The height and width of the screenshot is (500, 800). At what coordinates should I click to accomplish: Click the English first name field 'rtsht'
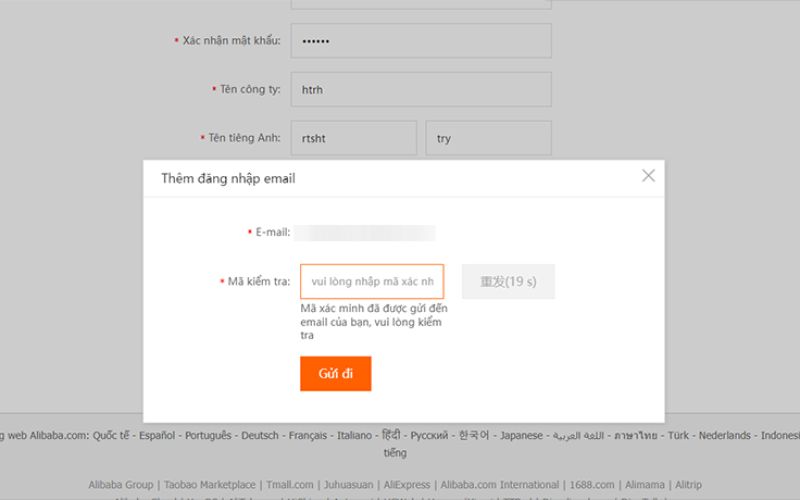click(x=353, y=138)
